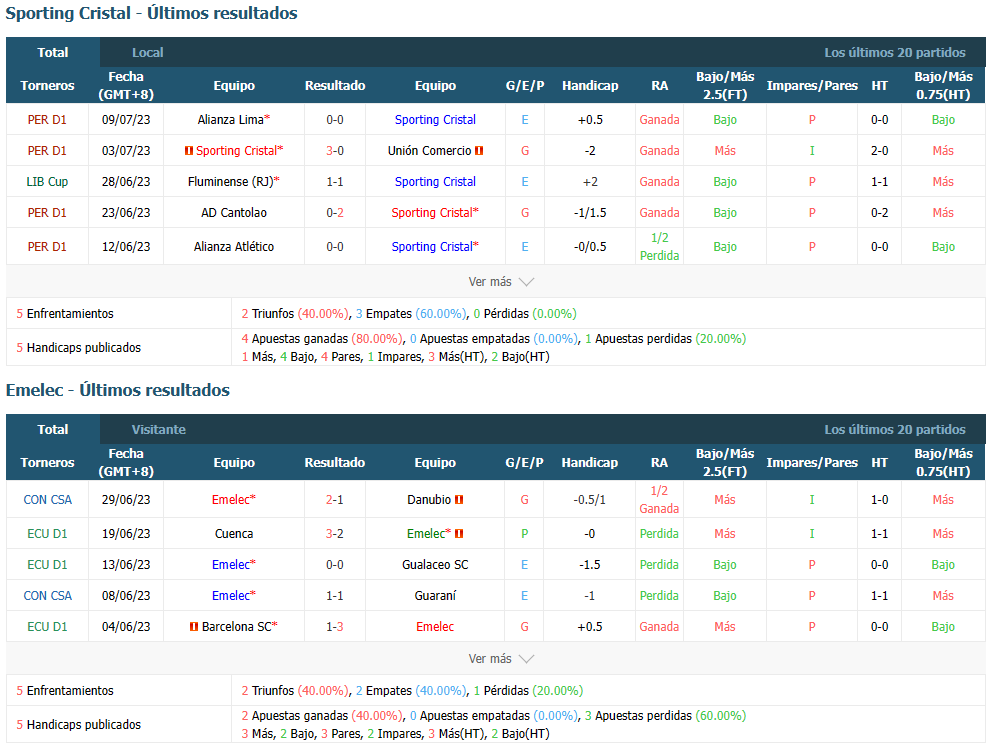Screen dimensions: 992x746
Task: Click handicap value -0/0.5
Action: tap(590, 247)
